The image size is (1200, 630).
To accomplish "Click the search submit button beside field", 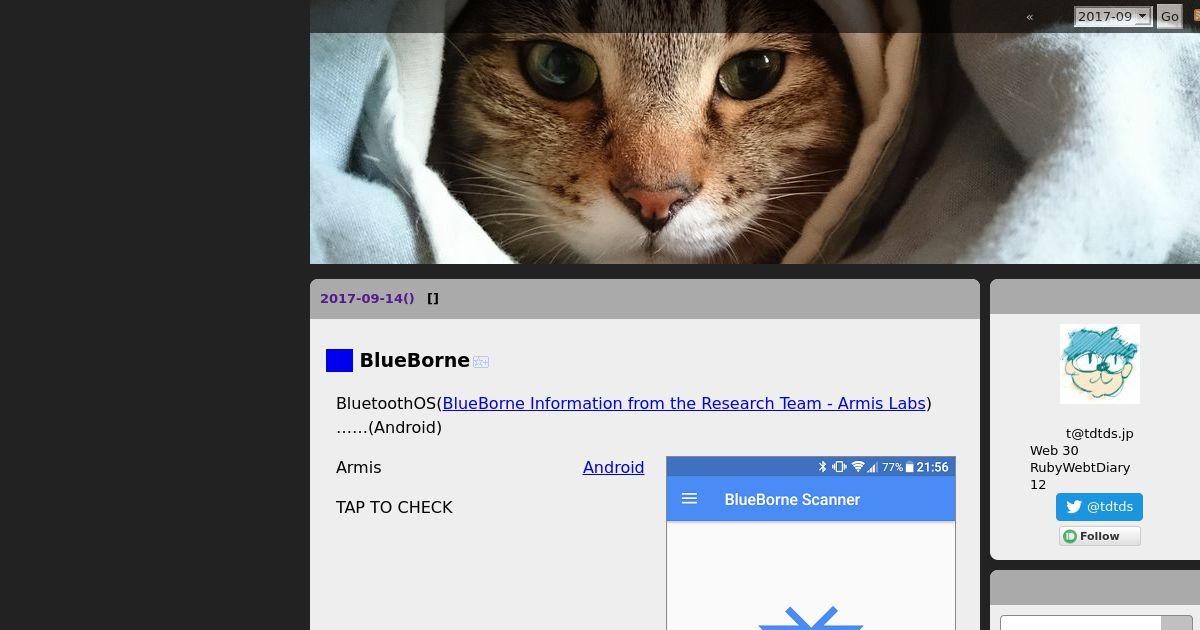I will tap(1176, 622).
